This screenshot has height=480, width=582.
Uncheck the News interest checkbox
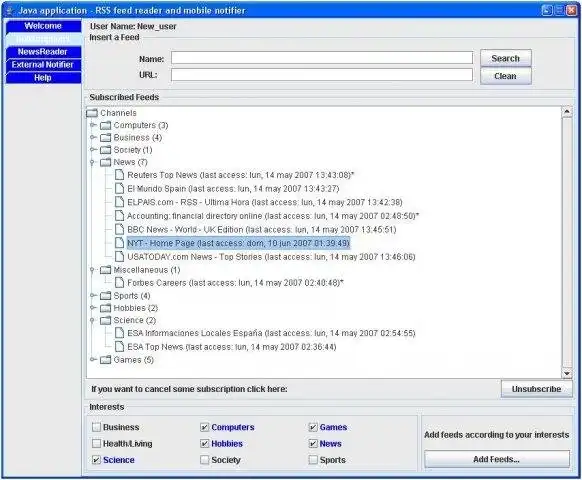tap(313, 443)
